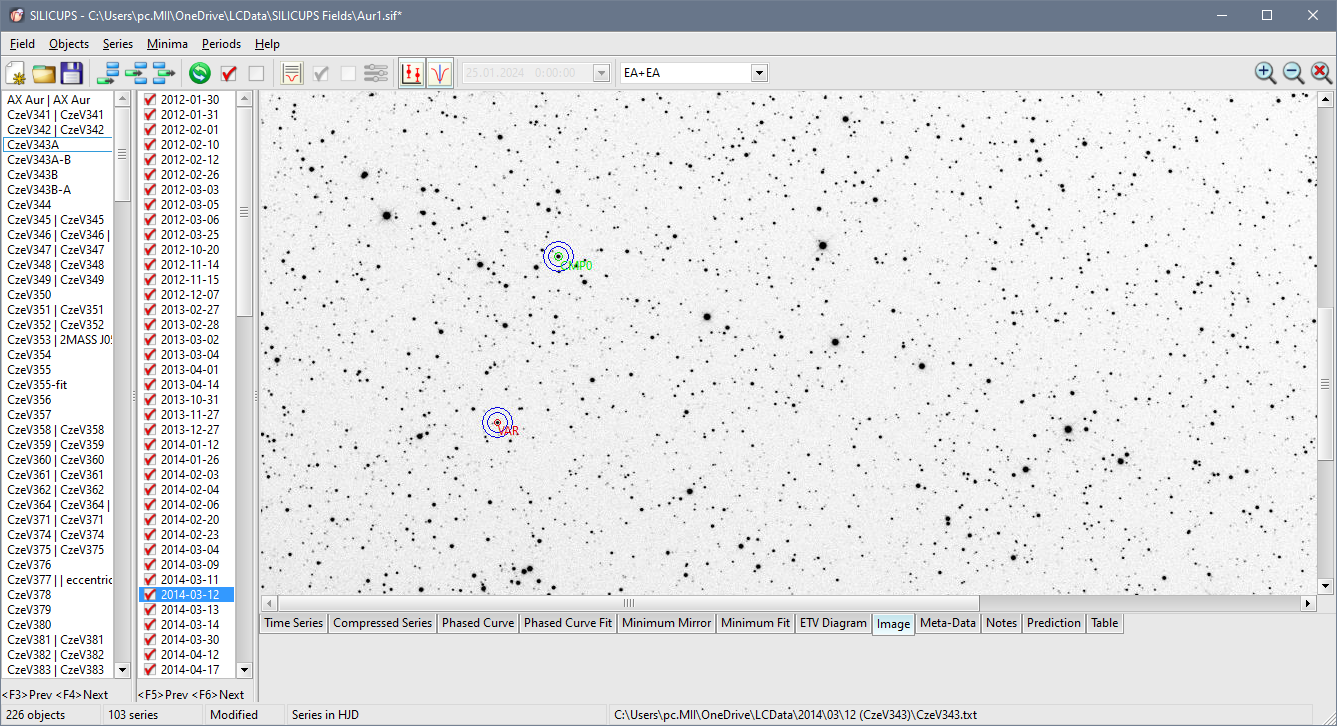Click image horizontal scroll-left arrow
Image resolution: width=1337 pixels, height=726 pixels.
pos(269,603)
